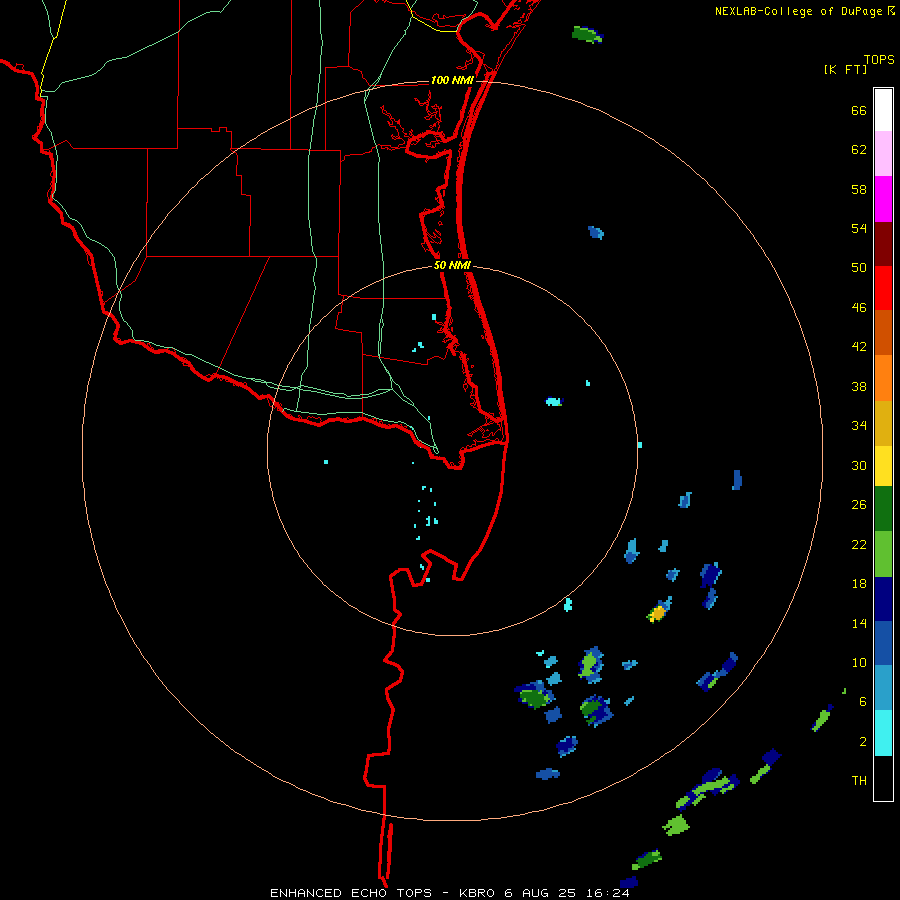Select the 100 NMI range ring label
Screen dimensions: 900x900
pyautogui.click(x=452, y=80)
